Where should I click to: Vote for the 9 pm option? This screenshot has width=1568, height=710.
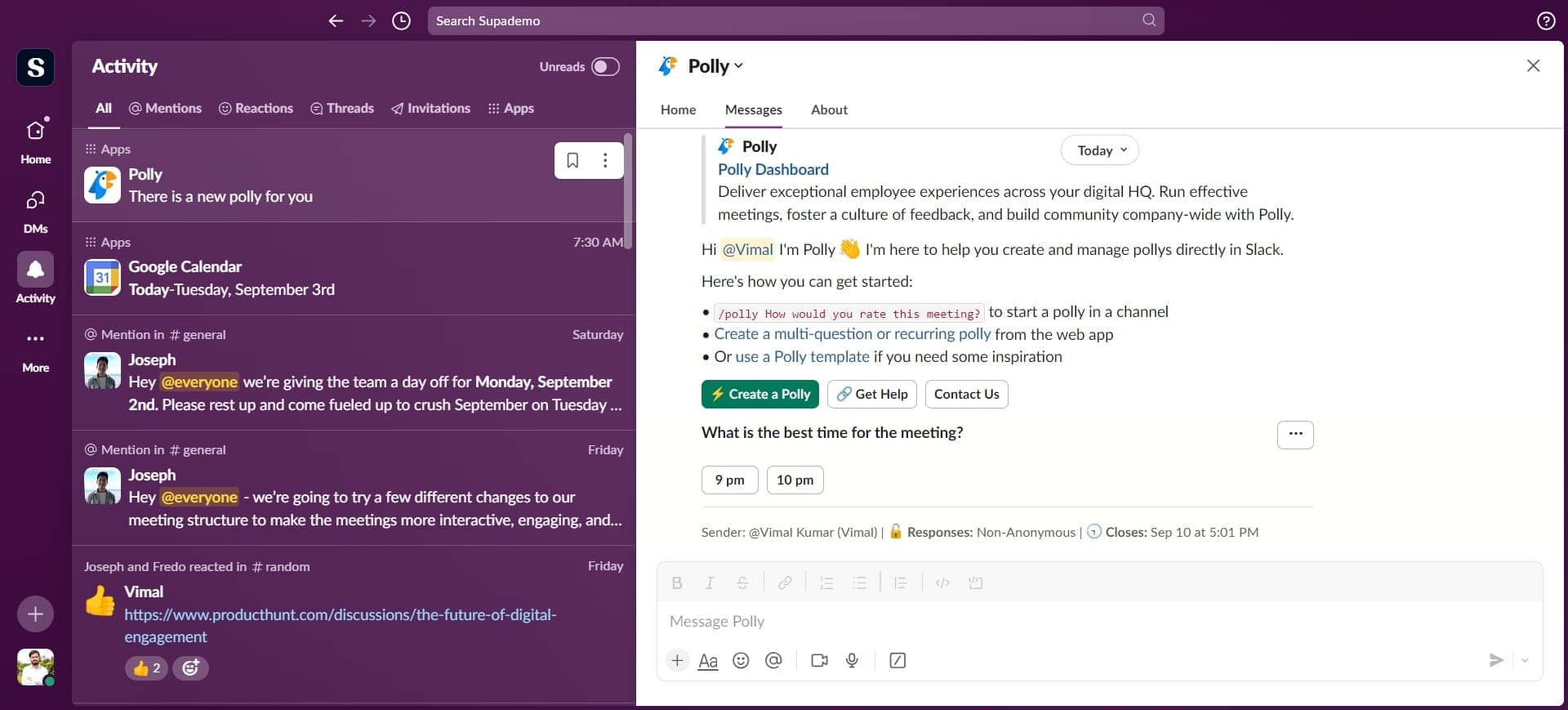coord(729,480)
